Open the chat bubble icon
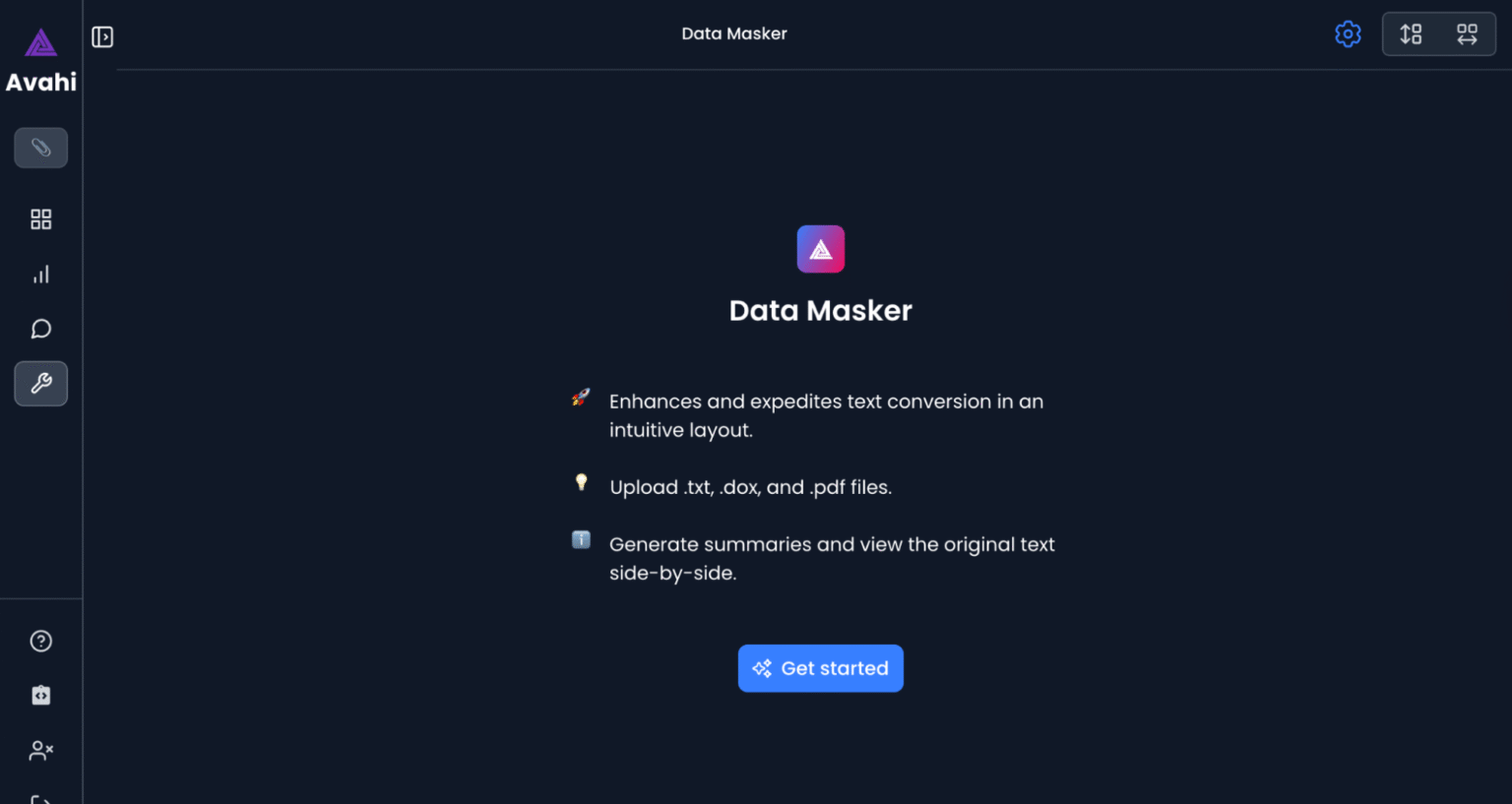 pyautogui.click(x=40, y=328)
